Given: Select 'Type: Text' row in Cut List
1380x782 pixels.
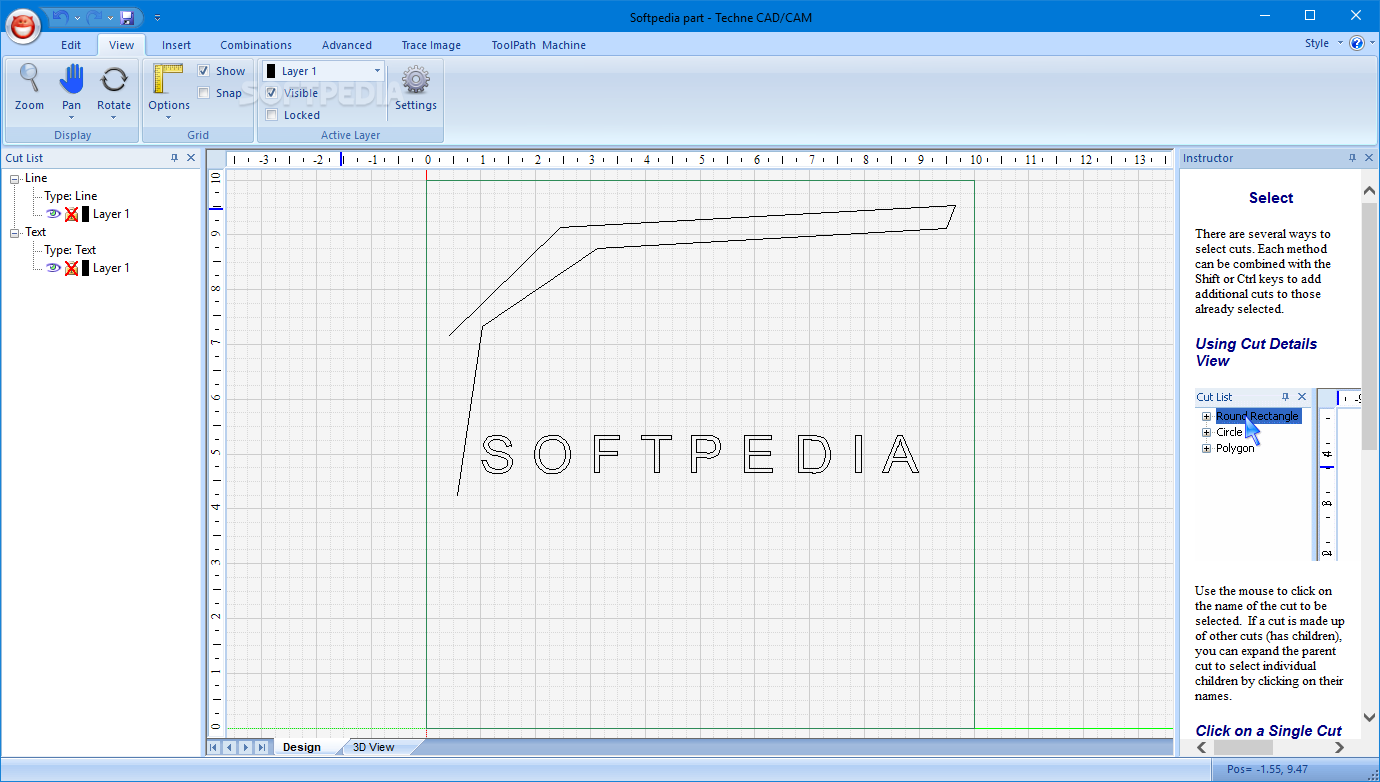Looking at the screenshot, I should 70,250.
